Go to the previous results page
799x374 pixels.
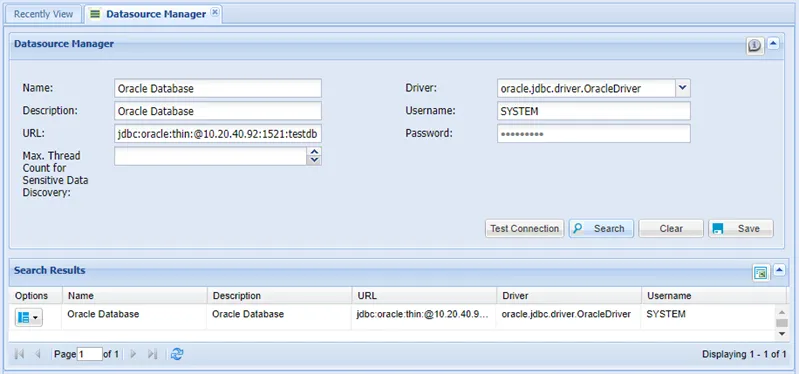[x=37, y=354]
